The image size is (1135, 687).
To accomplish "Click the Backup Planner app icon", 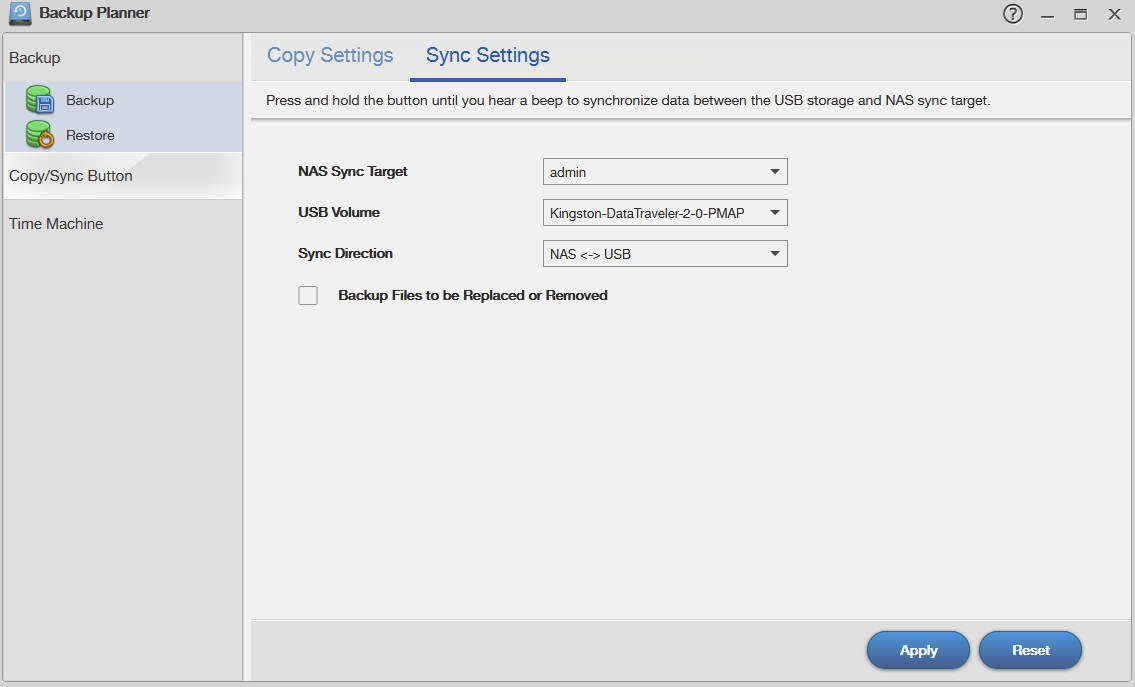I will [x=20, y=13].
